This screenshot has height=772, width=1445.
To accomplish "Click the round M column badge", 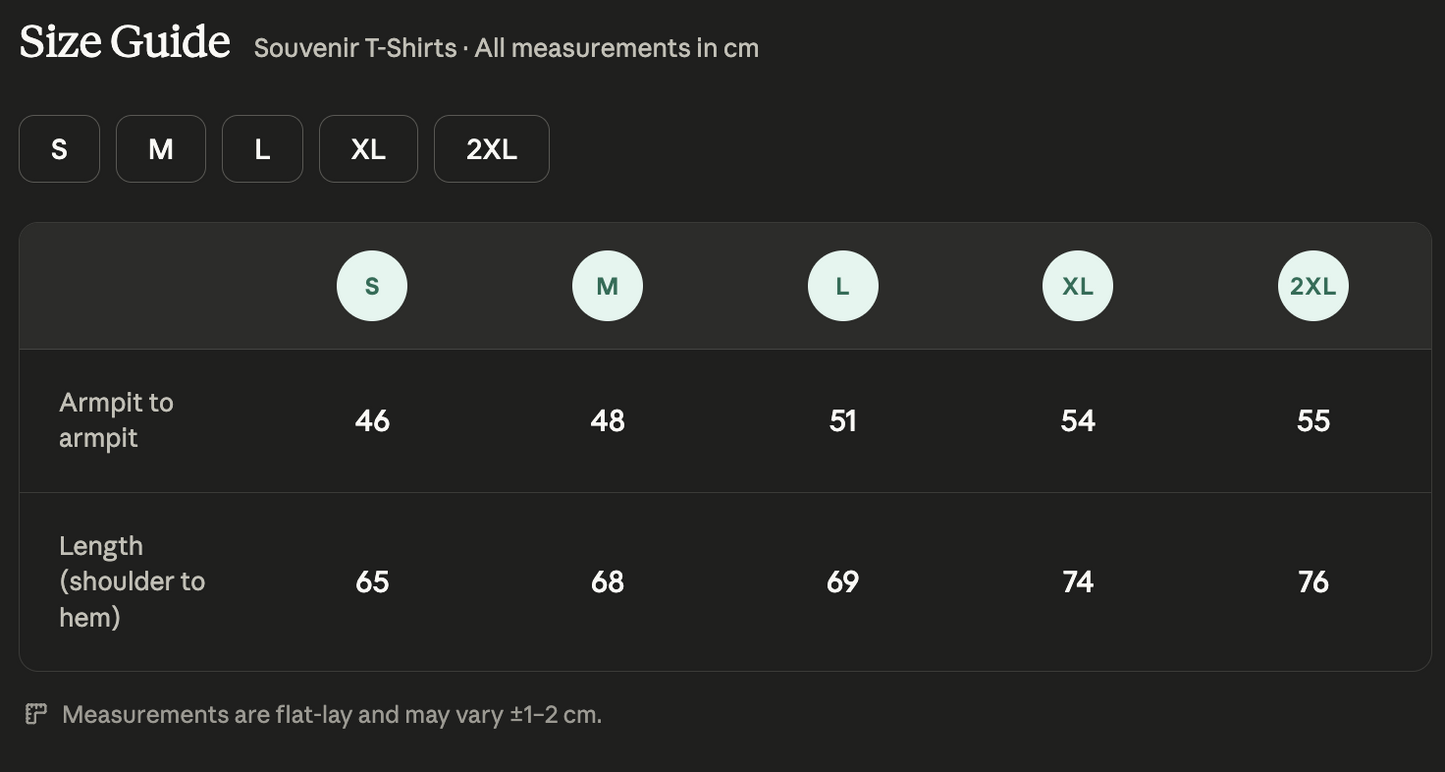I will 607,286.
